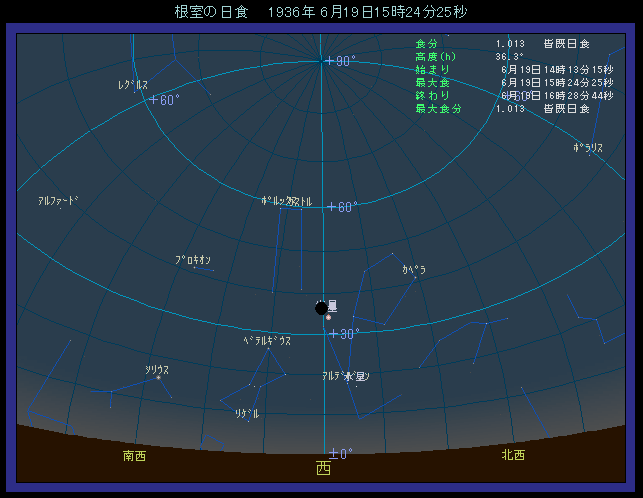Click the Procyon (プロキオン) star label
Viewport: 643px width, 498px height.
pyautogui.click(x=192, y=260)
